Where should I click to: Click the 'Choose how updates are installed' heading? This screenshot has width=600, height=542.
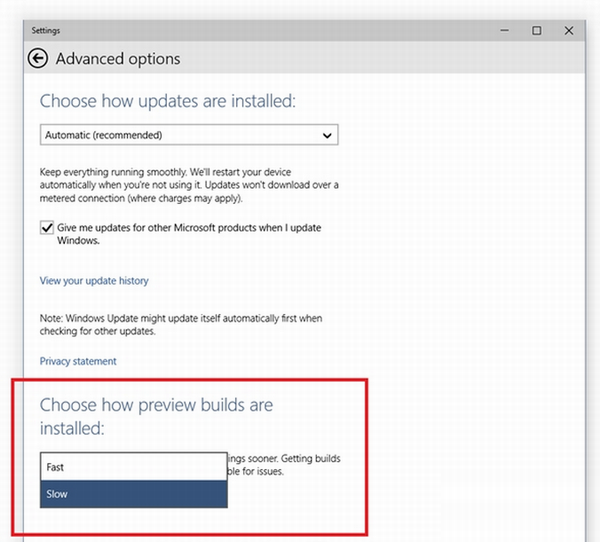(x=168, y=101)
